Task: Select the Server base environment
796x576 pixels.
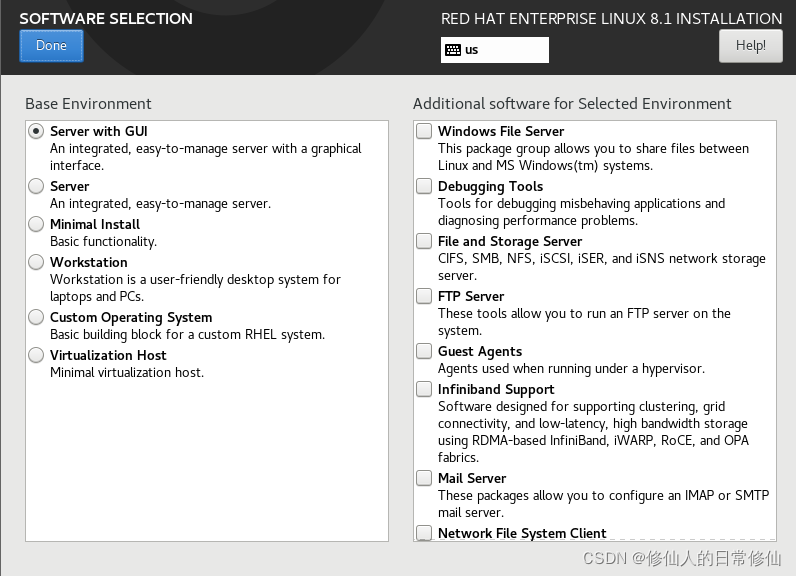Action: click(x=36, y=186)
